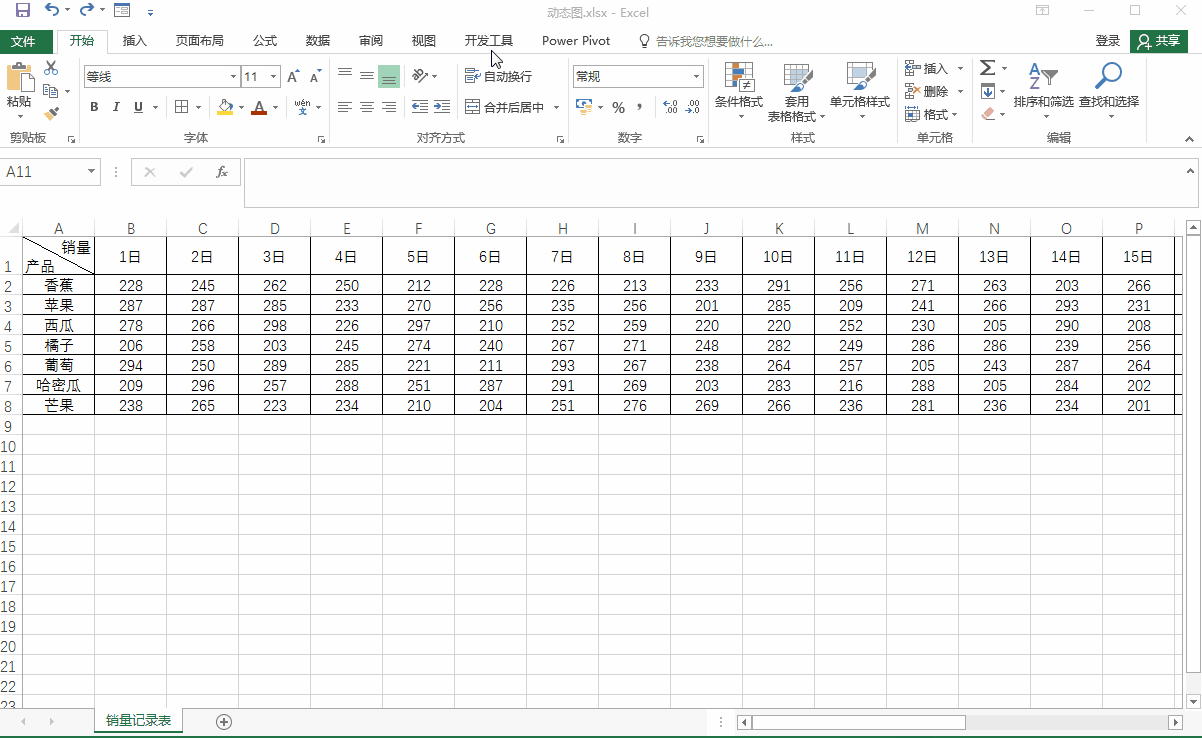The height and width of the screenshot is (738, 1202).
Task: Expand the Name Box dropdown arrow
Action: (x=92, y=172)
